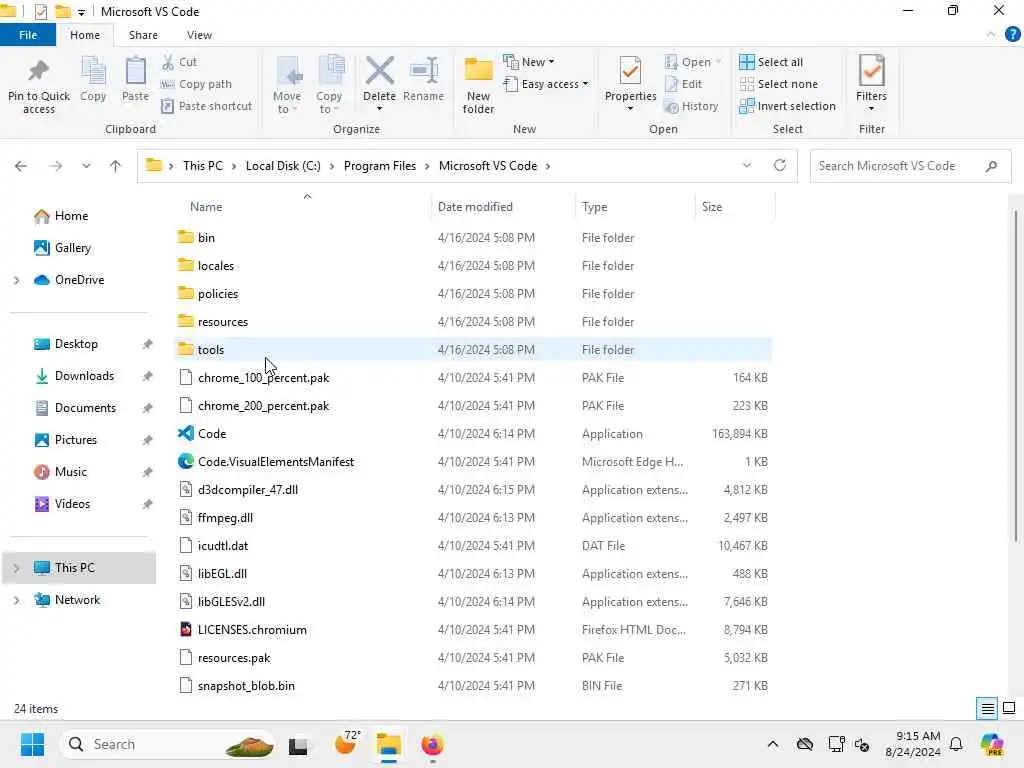The height and width of the screenshot is (768, 1024).
Task: Go back with the back arrow
Action: (21, 166)
